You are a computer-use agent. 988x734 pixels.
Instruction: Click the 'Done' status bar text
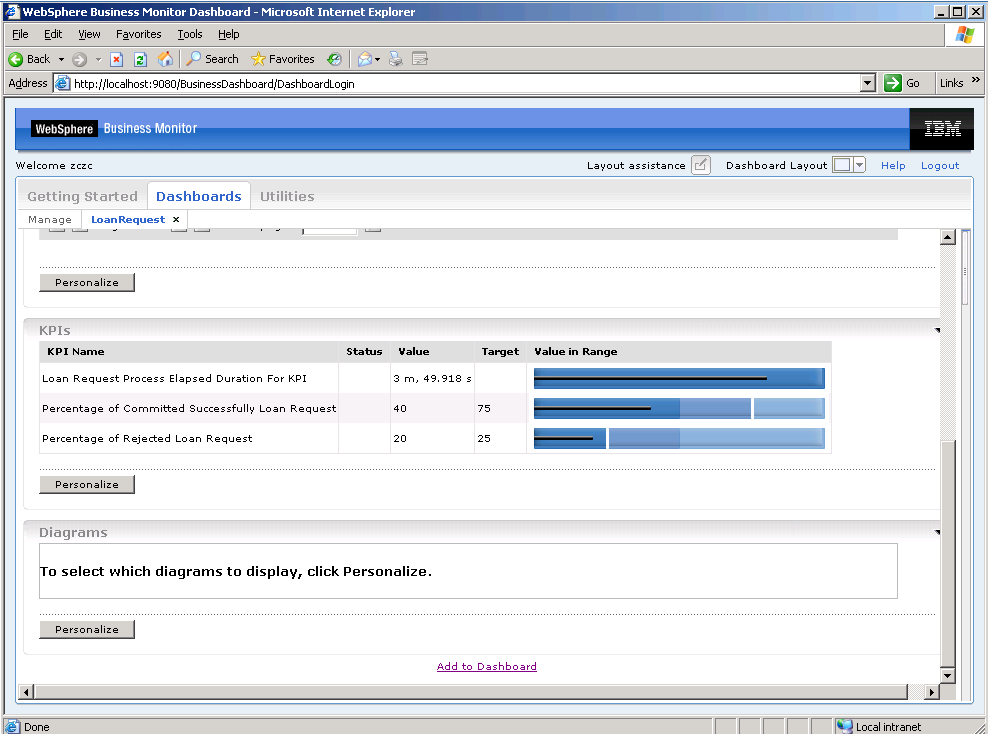point(37,726)
